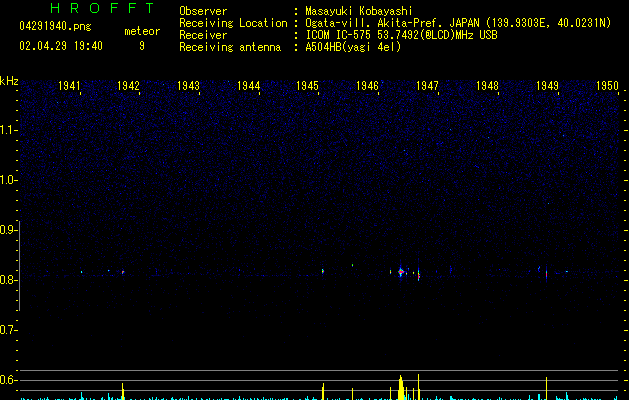
Task: Click frequency axis label 1.0
Action: pos(8,180)
